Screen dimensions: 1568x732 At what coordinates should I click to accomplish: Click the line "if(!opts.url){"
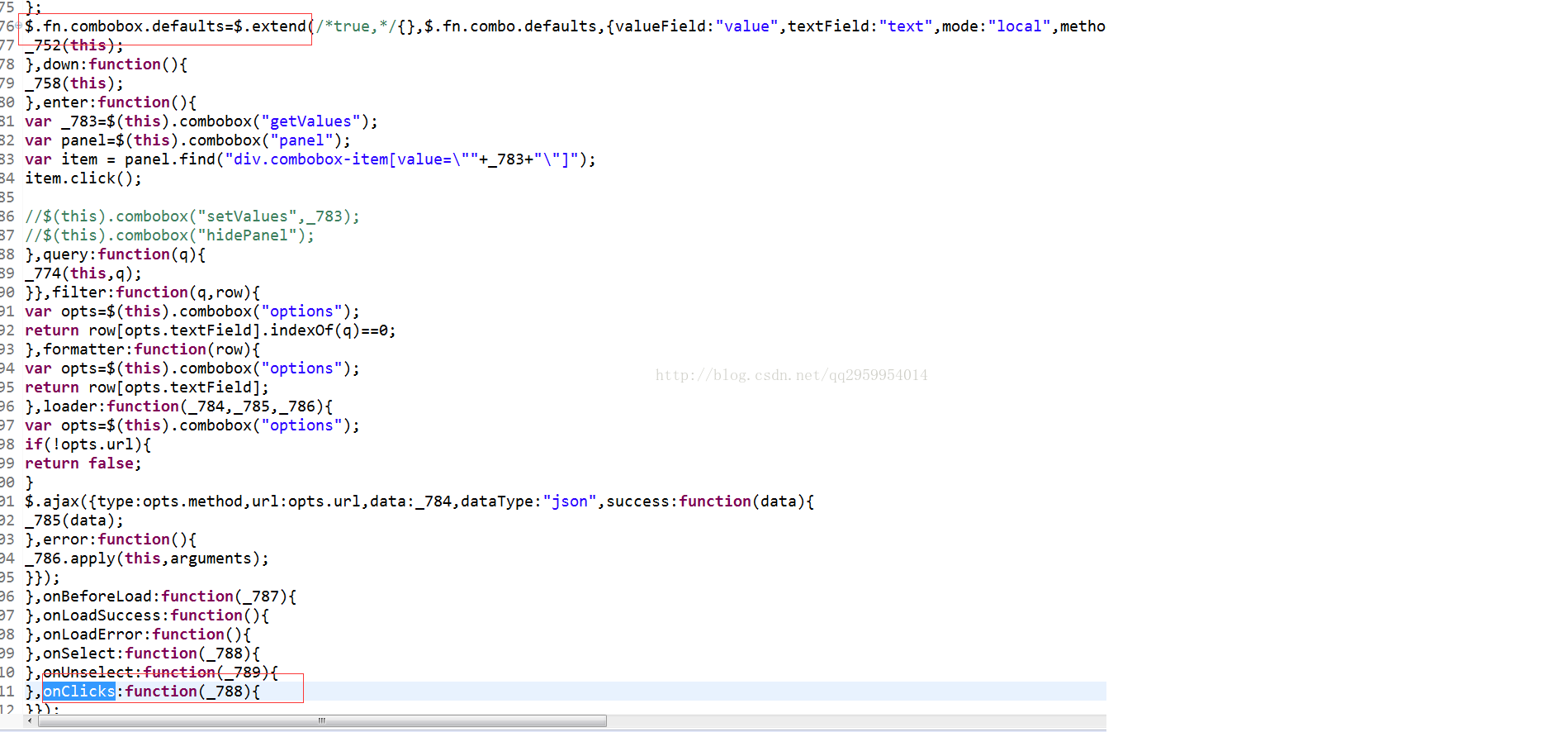click(88, 444)
